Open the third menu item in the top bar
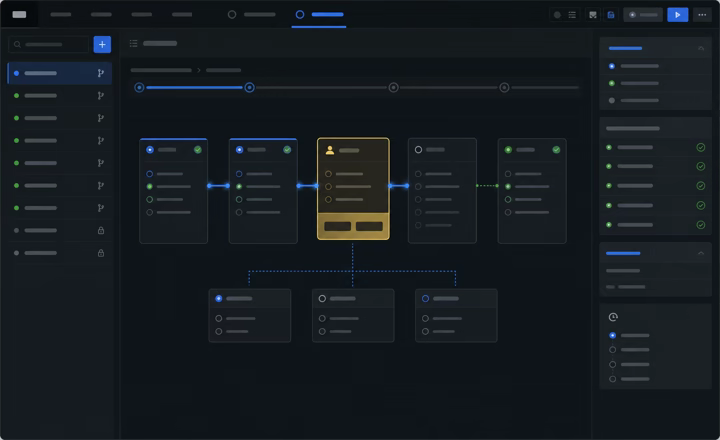This screenshot has height=440, width=720. point(141,15)
